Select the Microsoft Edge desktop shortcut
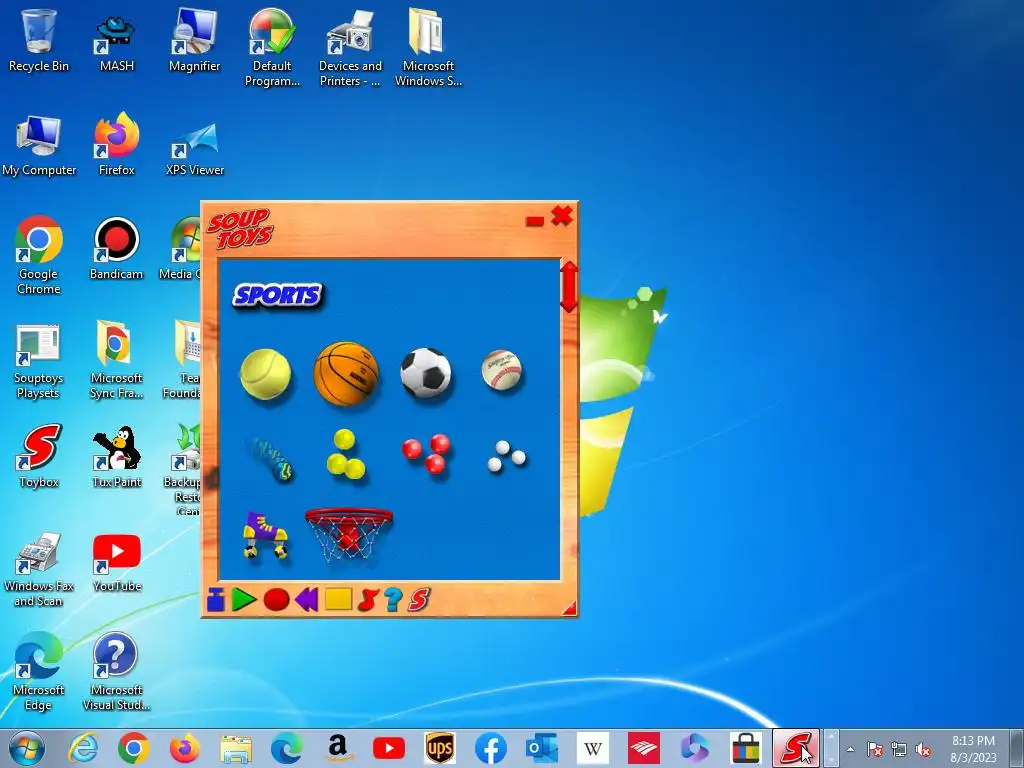The height and width of the screenshot is (768, 1024). [39, 671]
